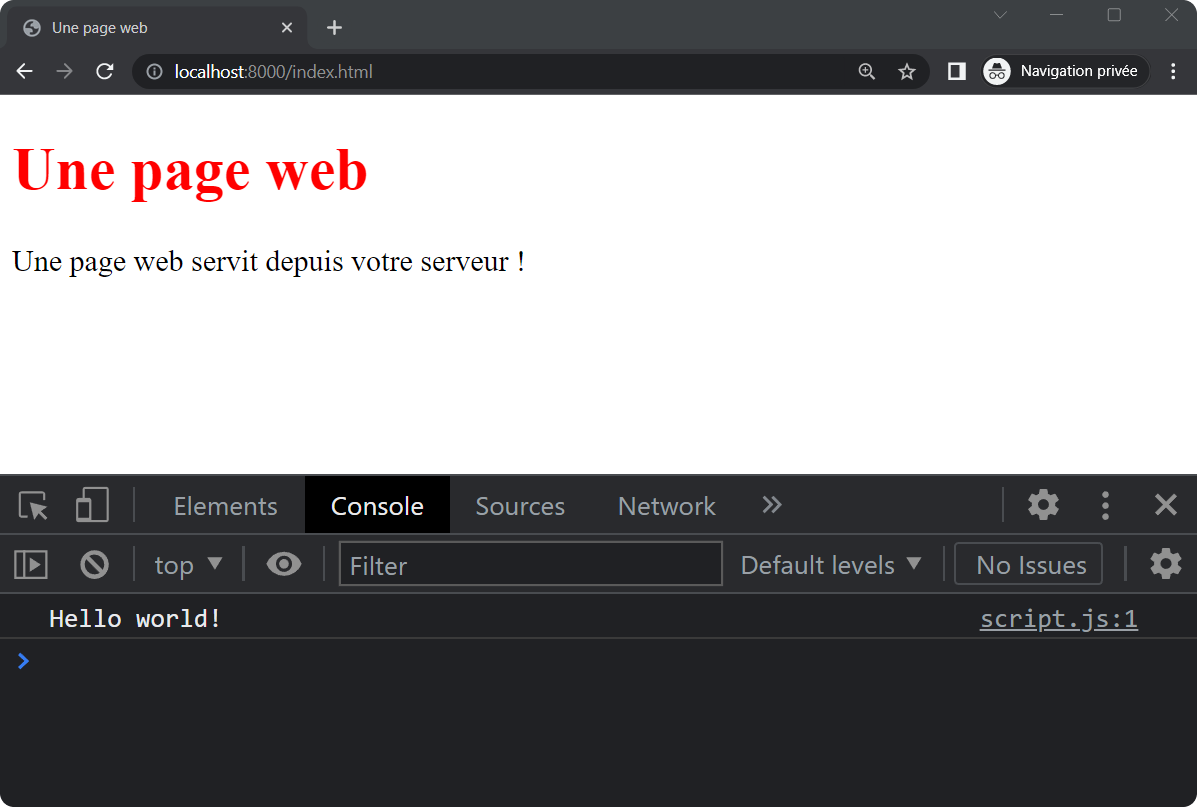The width and height of the screenshot is (1197, 807).
Task: Toggle the device toolbar
Action: pyautogui.click(x=92, y=505)
